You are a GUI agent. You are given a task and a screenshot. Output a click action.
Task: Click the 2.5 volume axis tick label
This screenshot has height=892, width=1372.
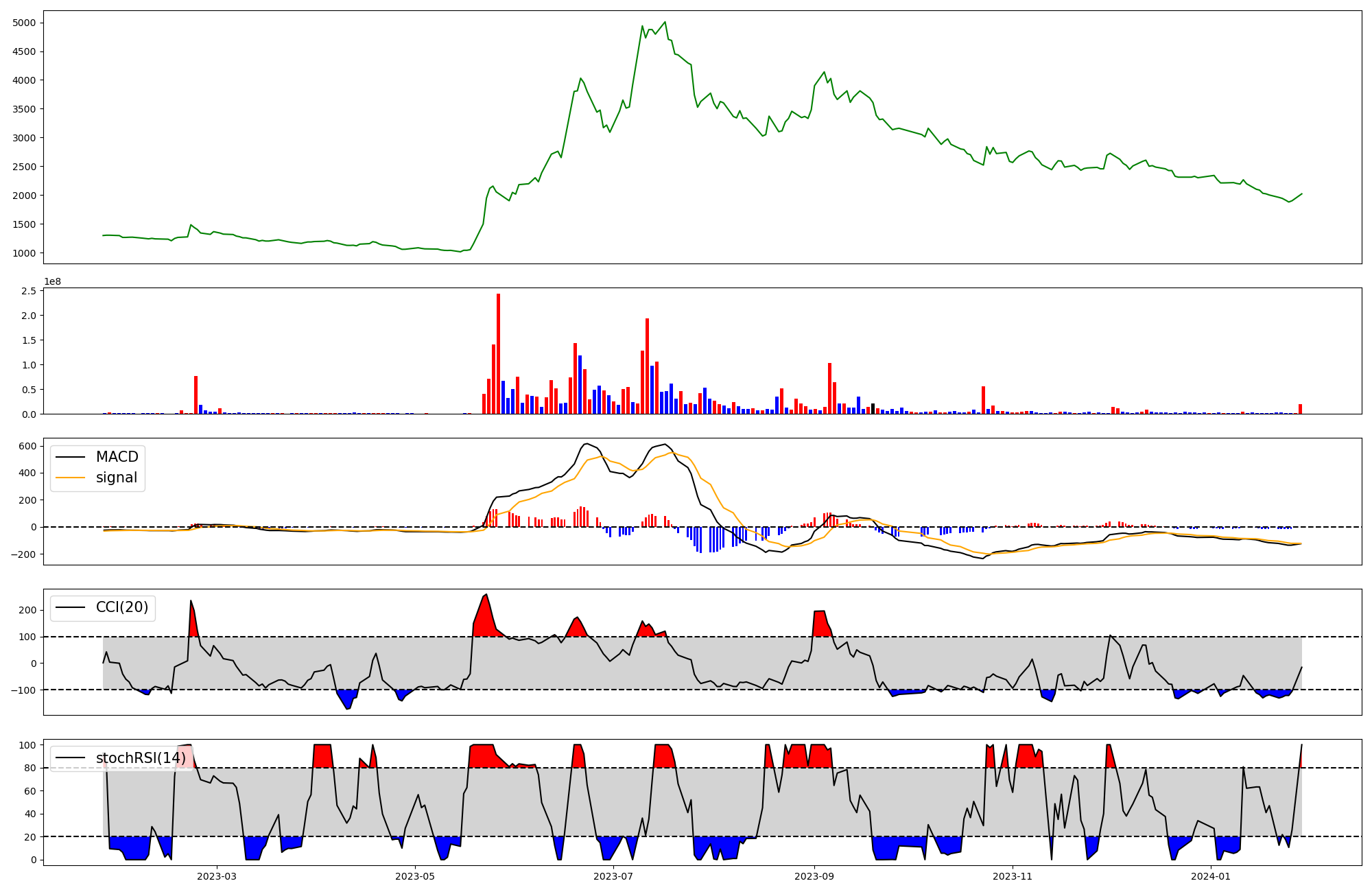pos(29,291)
